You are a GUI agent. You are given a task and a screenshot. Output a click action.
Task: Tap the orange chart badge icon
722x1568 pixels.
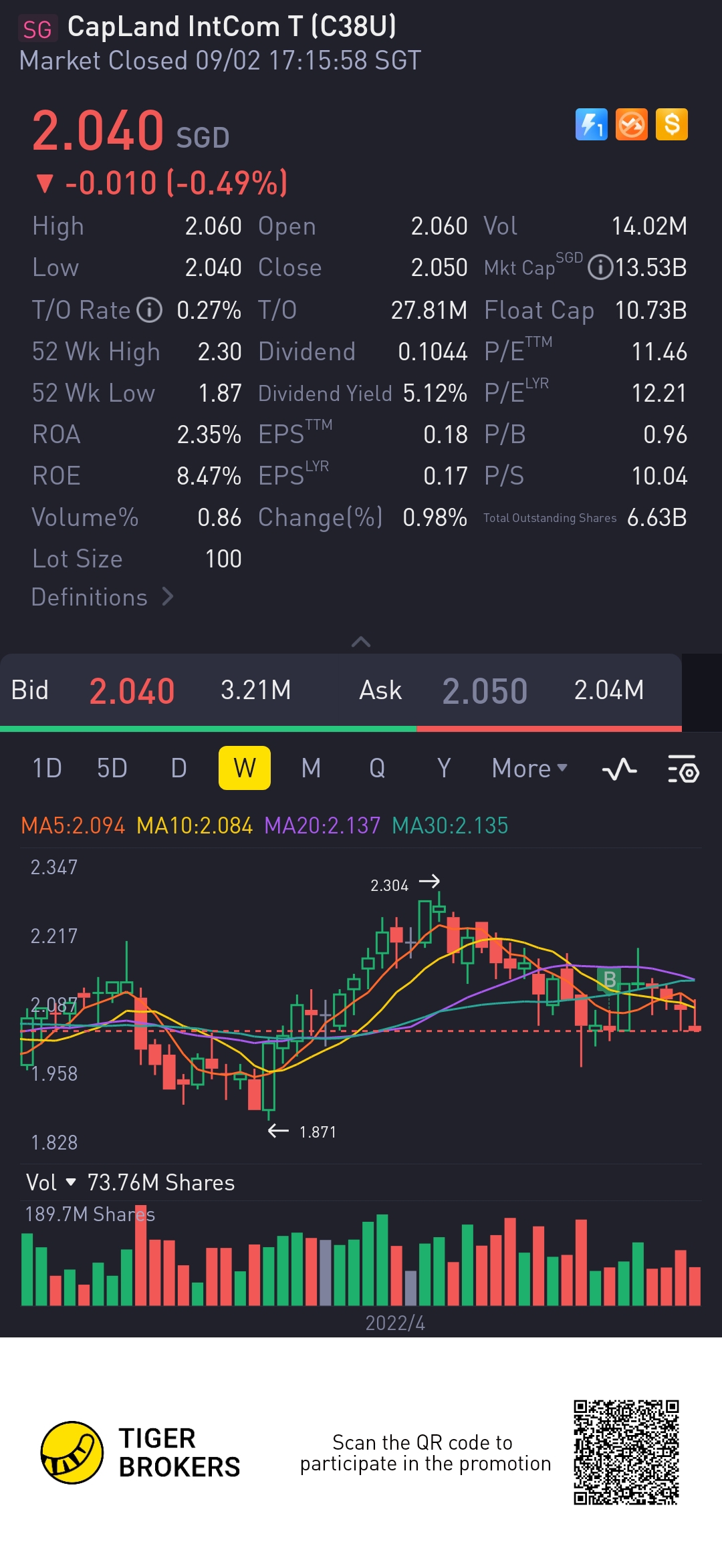(x=632, y=124)
